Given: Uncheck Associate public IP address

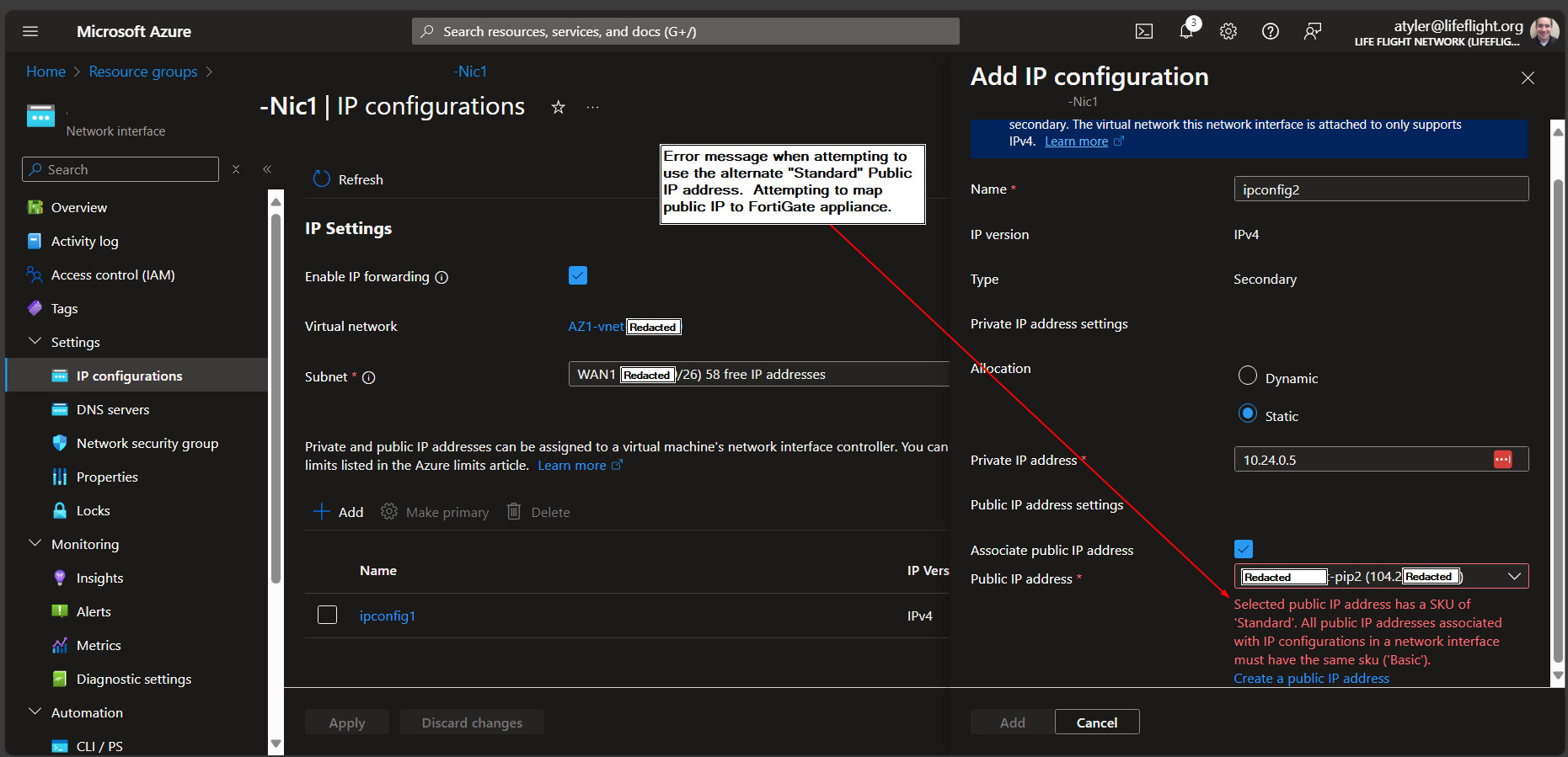Looking at the screenshot, I should click(x=1244, y=549).
